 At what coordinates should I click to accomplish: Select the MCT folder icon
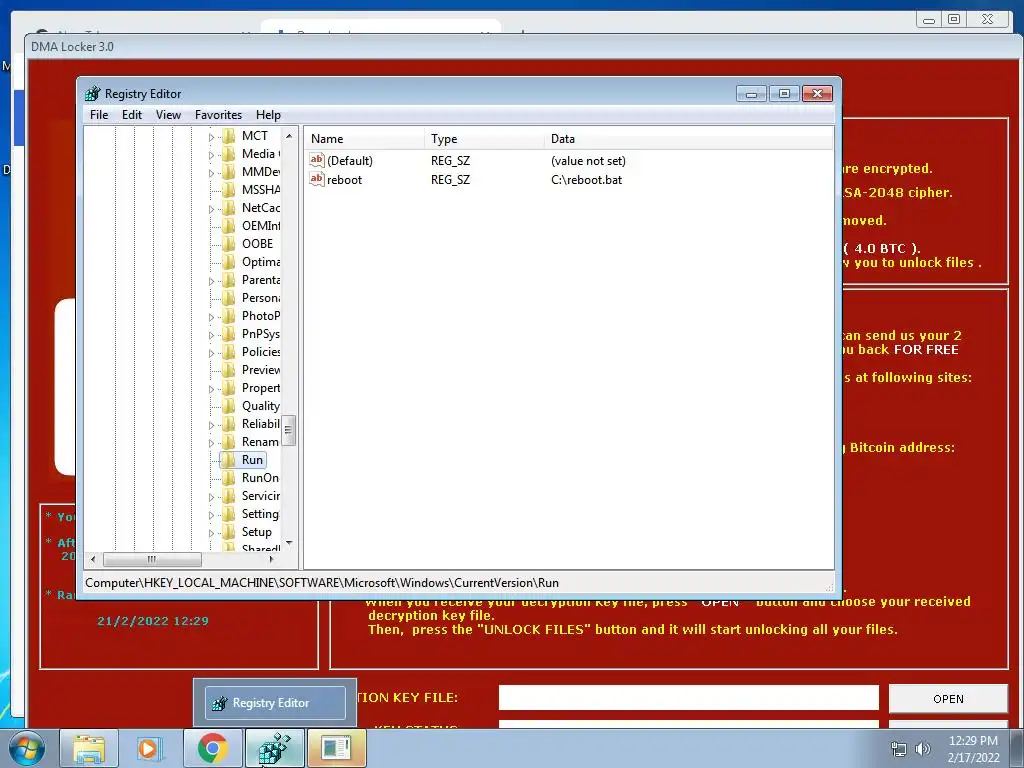tap(229, 136)
